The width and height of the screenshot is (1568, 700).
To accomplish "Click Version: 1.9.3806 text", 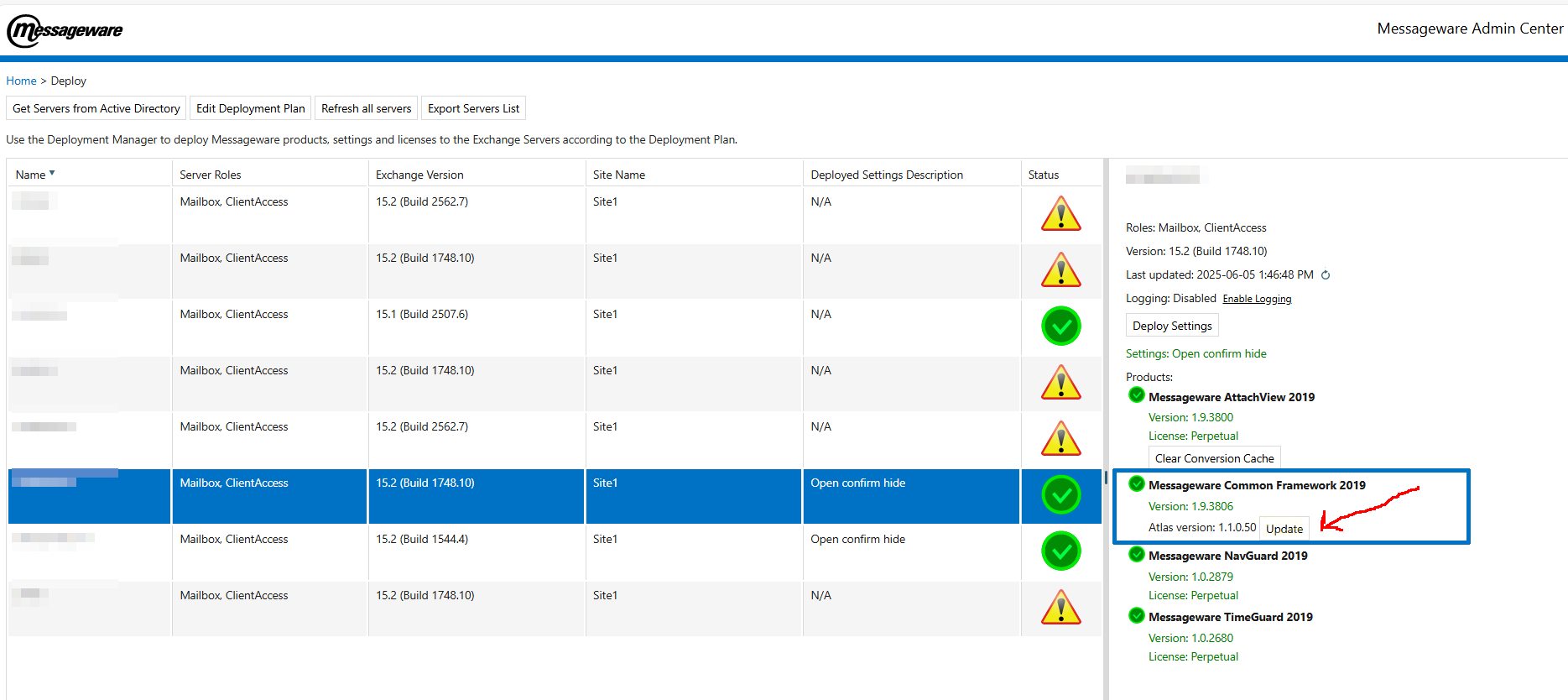I will click(x=1190, y=506).
